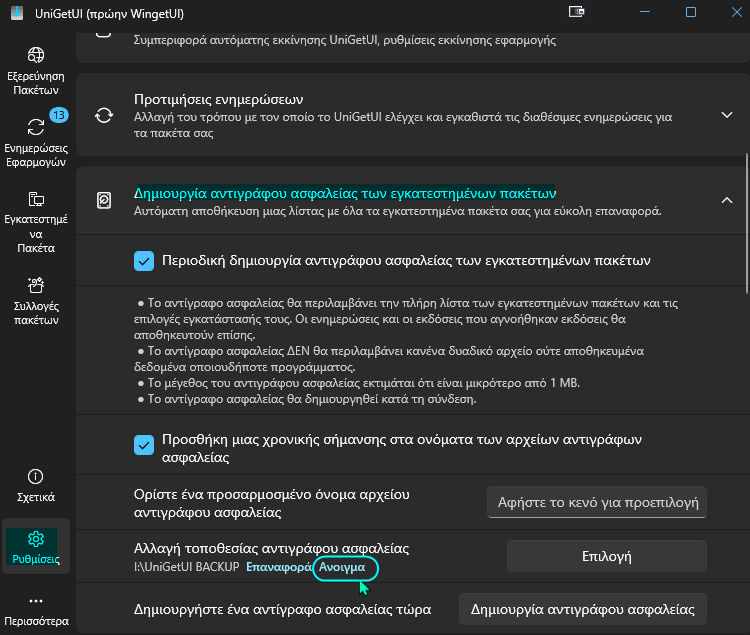Open Ρυθμίσεις gear icon
The width and height of the screenshot is (750, 635).
(x=36, y=539)
